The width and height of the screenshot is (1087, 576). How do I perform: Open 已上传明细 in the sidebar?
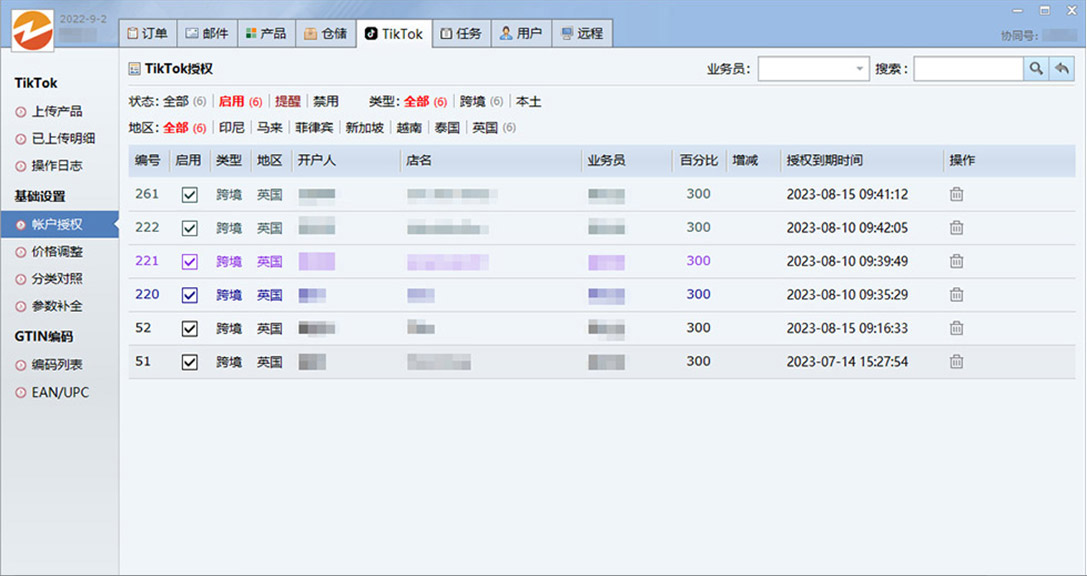(x=63, y=138)
